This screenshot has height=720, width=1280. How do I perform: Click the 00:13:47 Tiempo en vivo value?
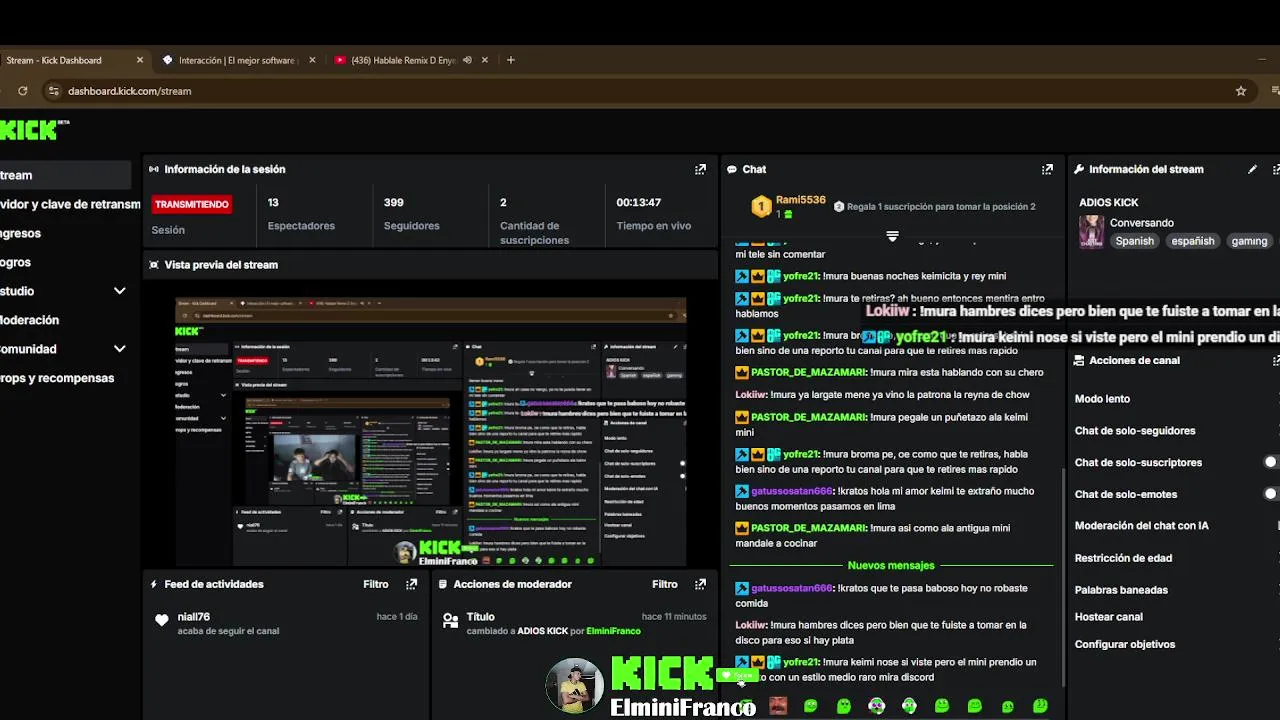[x=639, y=202]
